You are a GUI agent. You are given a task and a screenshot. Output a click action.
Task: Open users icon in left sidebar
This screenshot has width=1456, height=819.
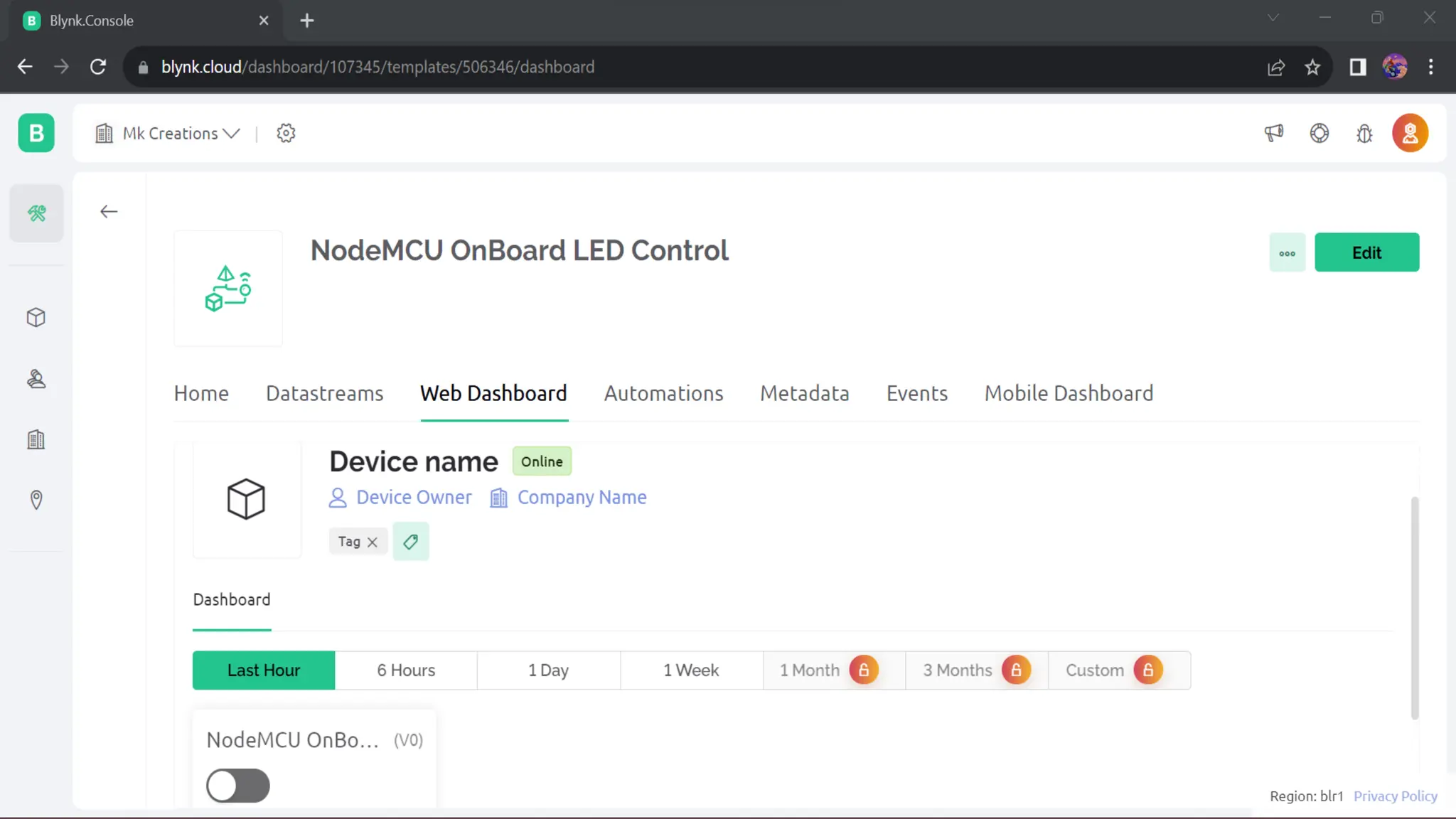(36, 379)
